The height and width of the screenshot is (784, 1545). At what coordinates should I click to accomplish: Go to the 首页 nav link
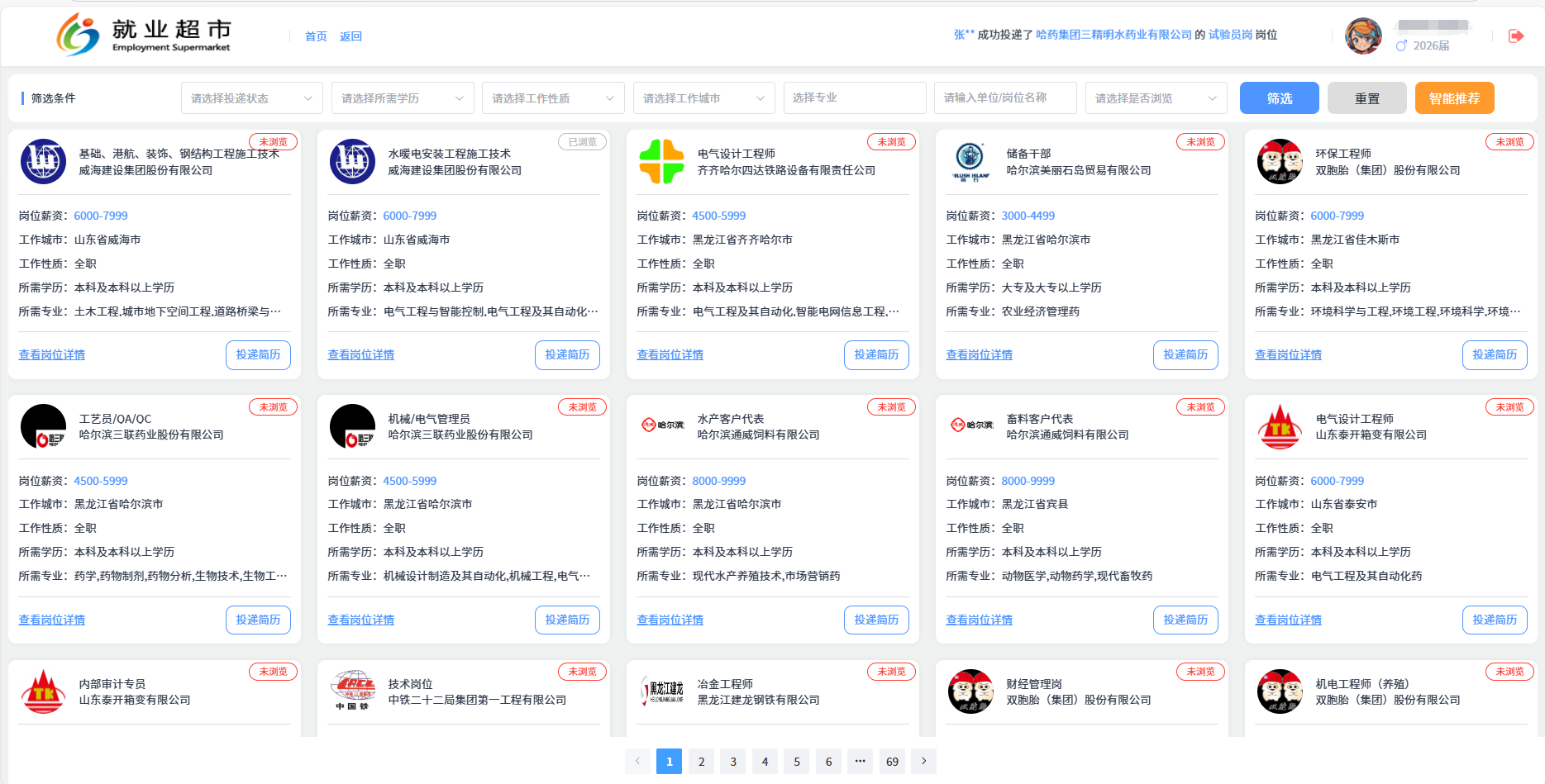tap(316, 36)
